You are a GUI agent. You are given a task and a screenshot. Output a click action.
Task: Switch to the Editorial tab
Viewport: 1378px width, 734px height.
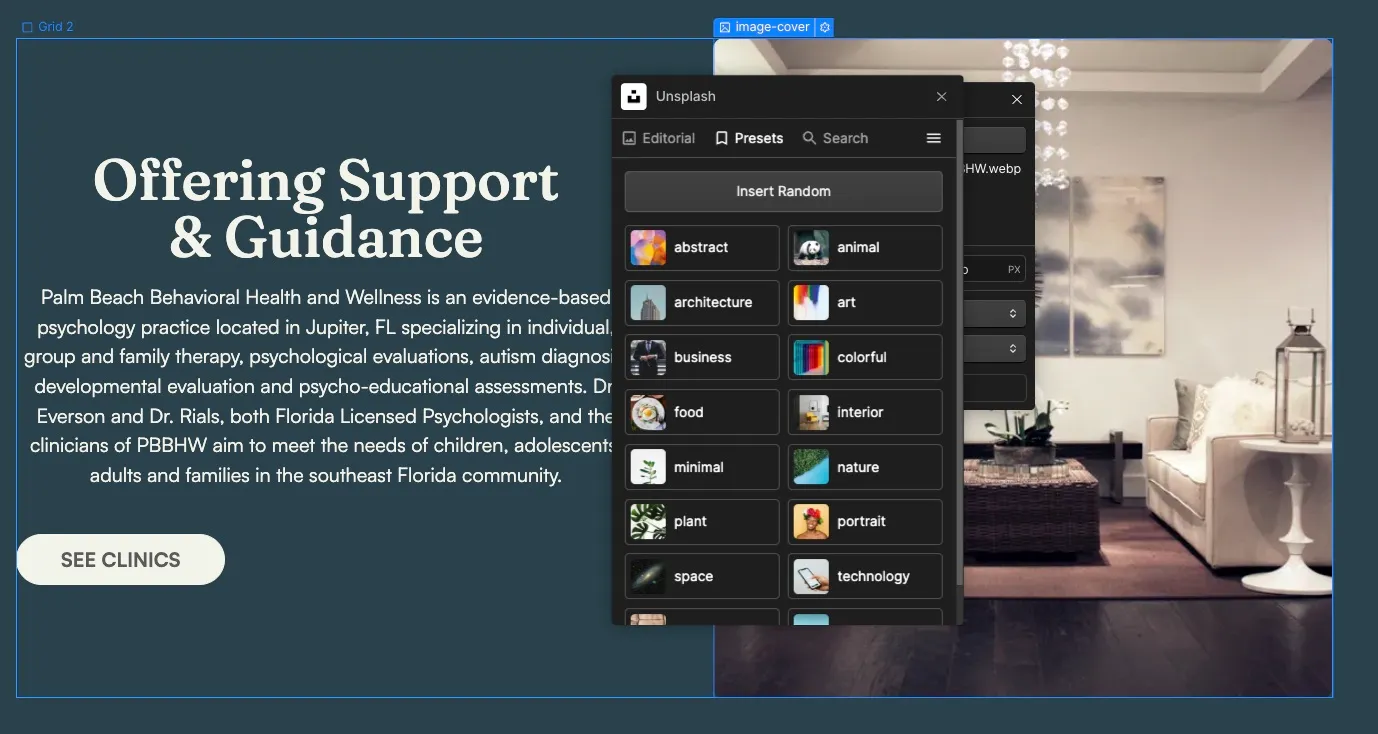point(667,138)
